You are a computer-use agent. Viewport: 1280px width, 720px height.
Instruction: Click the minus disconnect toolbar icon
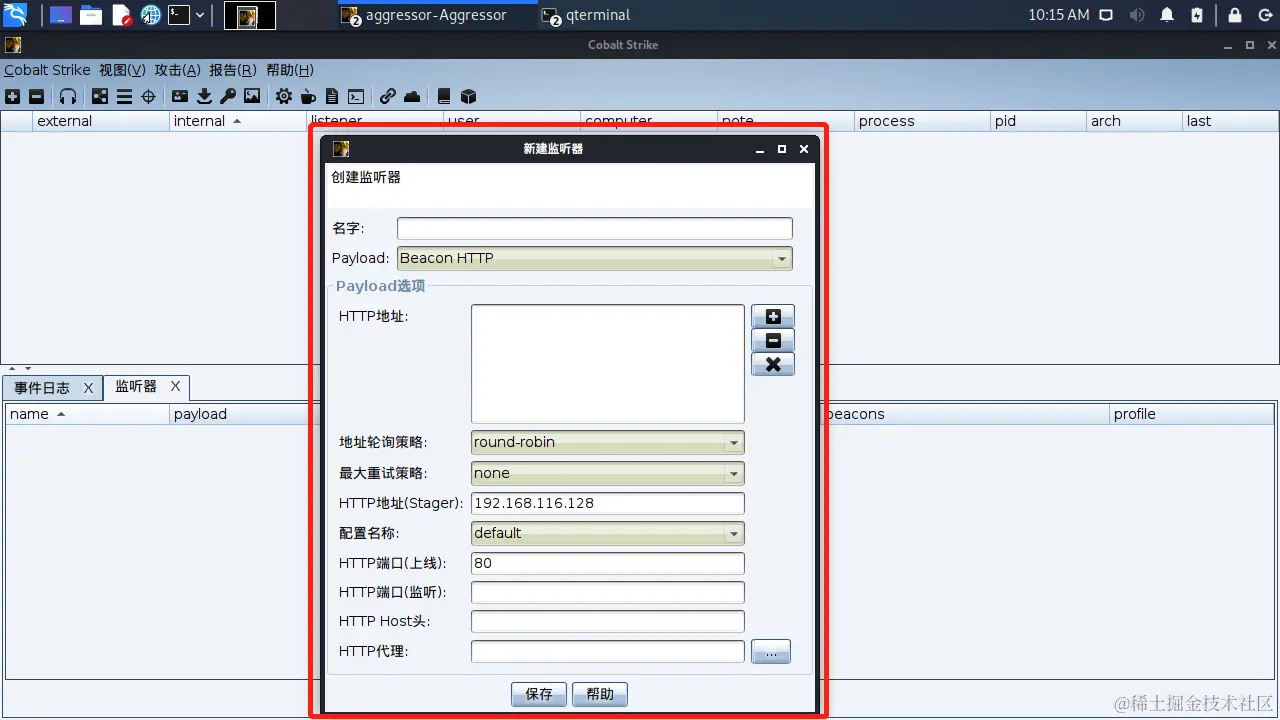coord(36,96)
